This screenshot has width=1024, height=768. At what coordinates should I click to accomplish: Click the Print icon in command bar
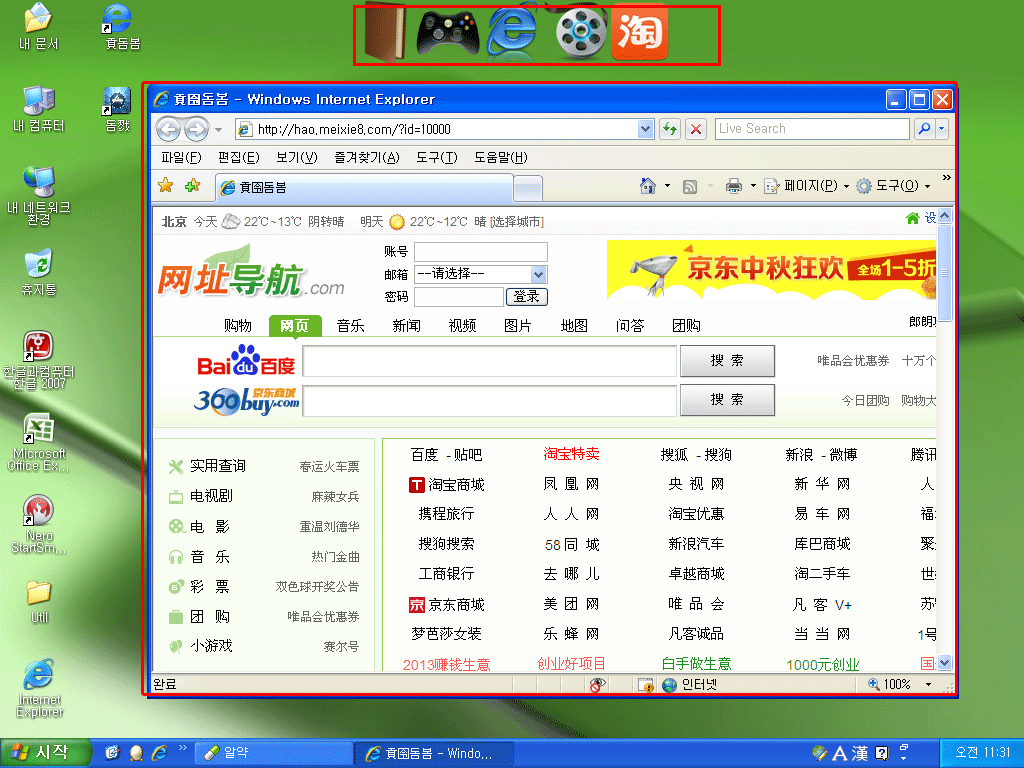tap(733, 186)
